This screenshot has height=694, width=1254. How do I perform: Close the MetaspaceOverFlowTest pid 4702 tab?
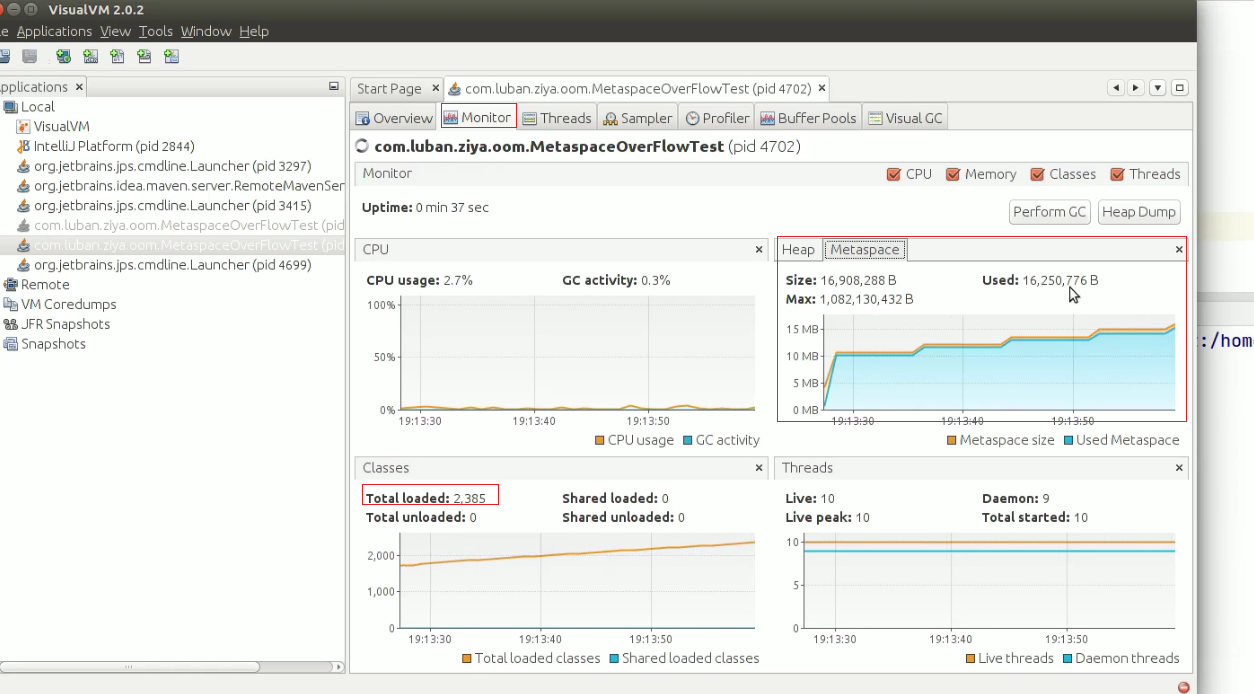(x=822, y=88)
